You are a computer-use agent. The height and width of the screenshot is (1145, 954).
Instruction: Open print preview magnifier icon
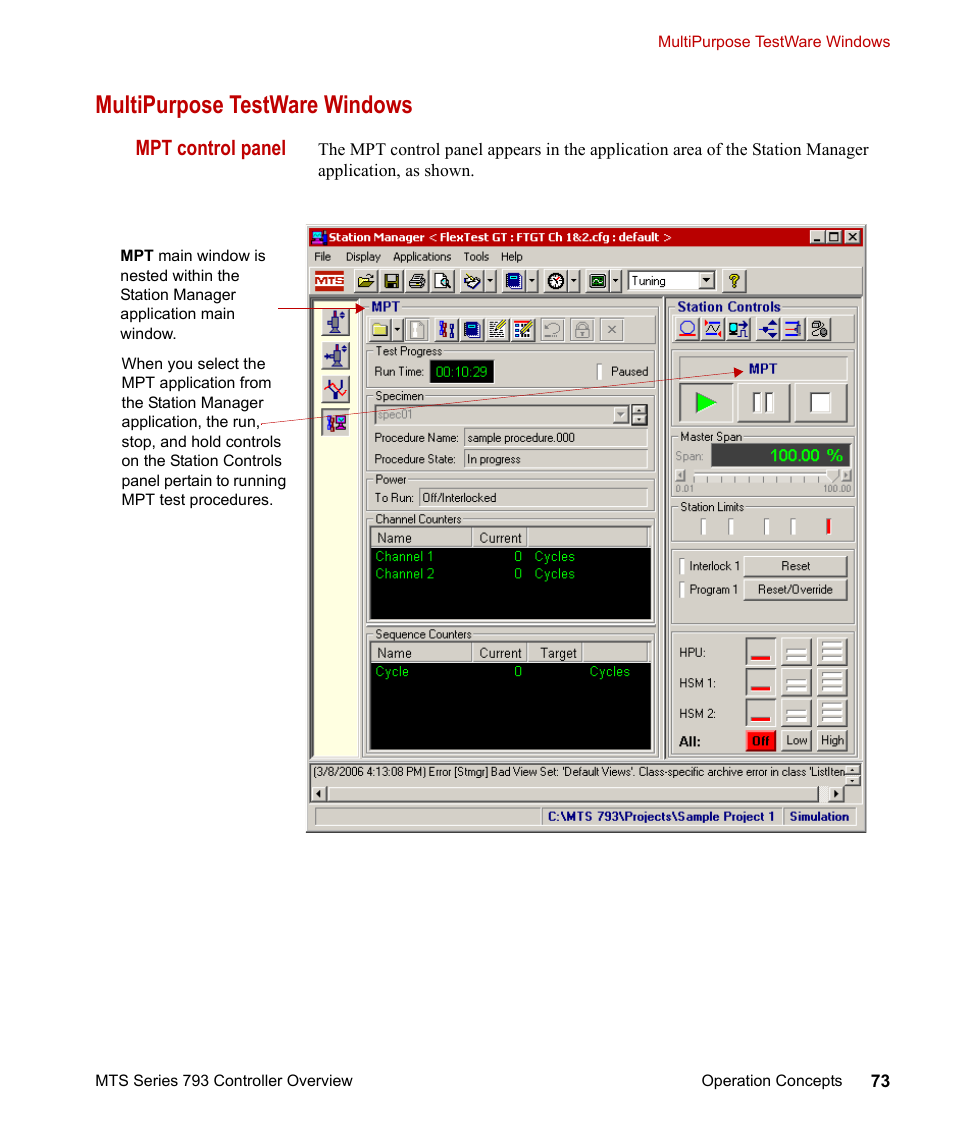443,281
